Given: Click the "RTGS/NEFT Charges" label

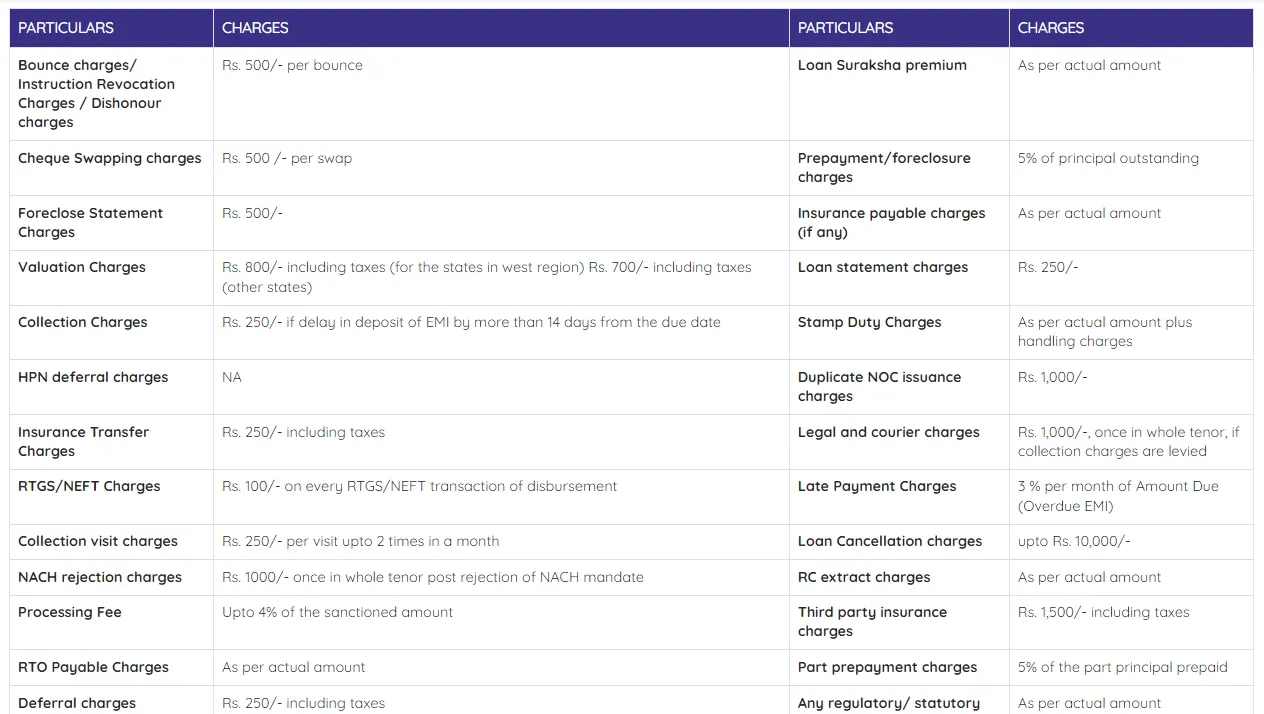Looking at the screenshot, I should click(89, 486).
